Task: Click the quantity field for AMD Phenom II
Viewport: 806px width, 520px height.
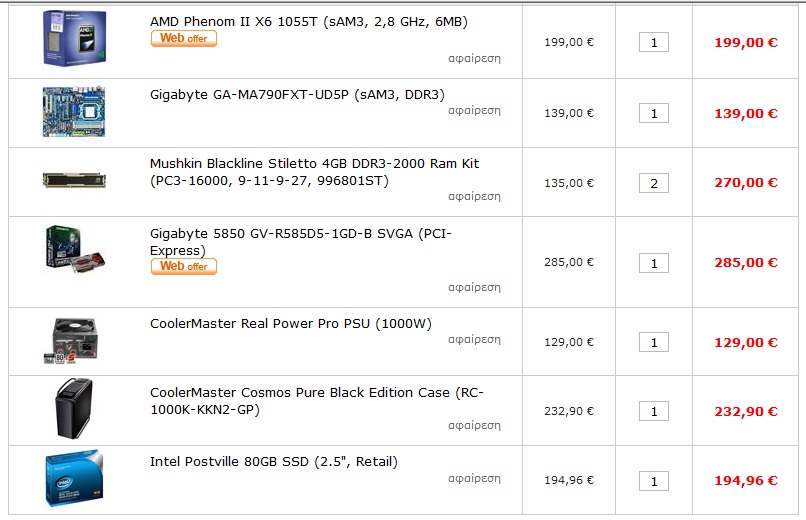Action: pyautogui.click(x=654, y=43)
